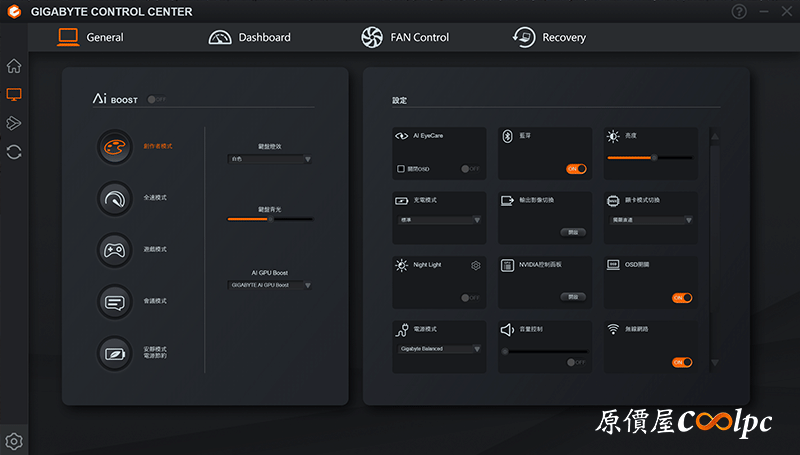Switch to the FAN Control tab
The image size is (800, 455).
[x=405, y=37]
